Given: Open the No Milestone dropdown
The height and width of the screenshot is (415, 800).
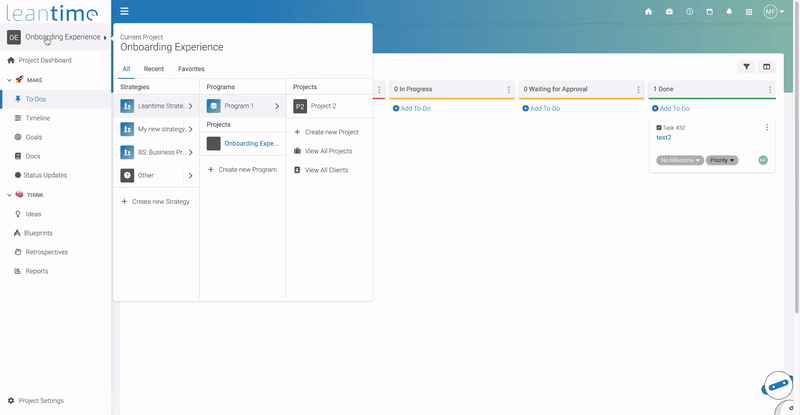Looking at the screenshot, I should tap(680, 160).
